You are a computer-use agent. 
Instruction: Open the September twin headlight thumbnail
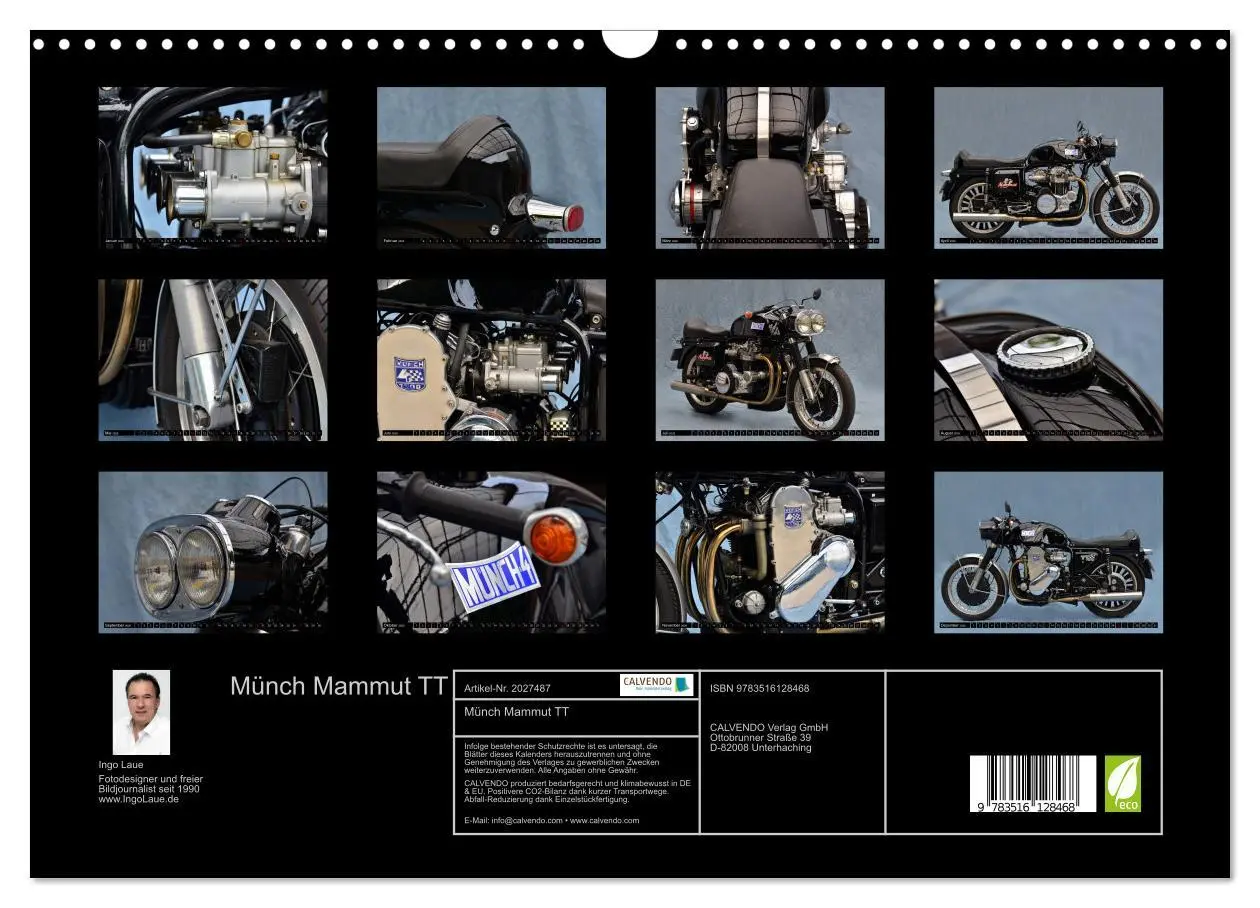coord(213,552)
